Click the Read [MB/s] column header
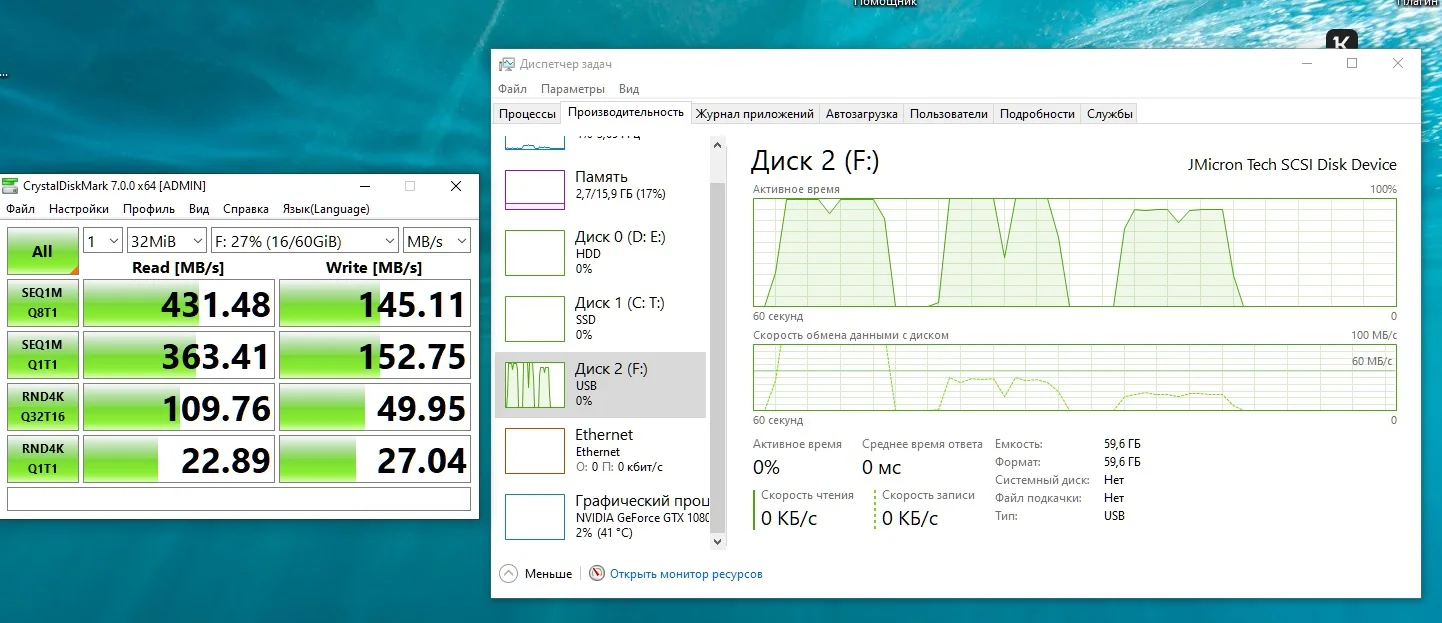The width and height of the screenshot is (1442, 623). tap(178, 268)
